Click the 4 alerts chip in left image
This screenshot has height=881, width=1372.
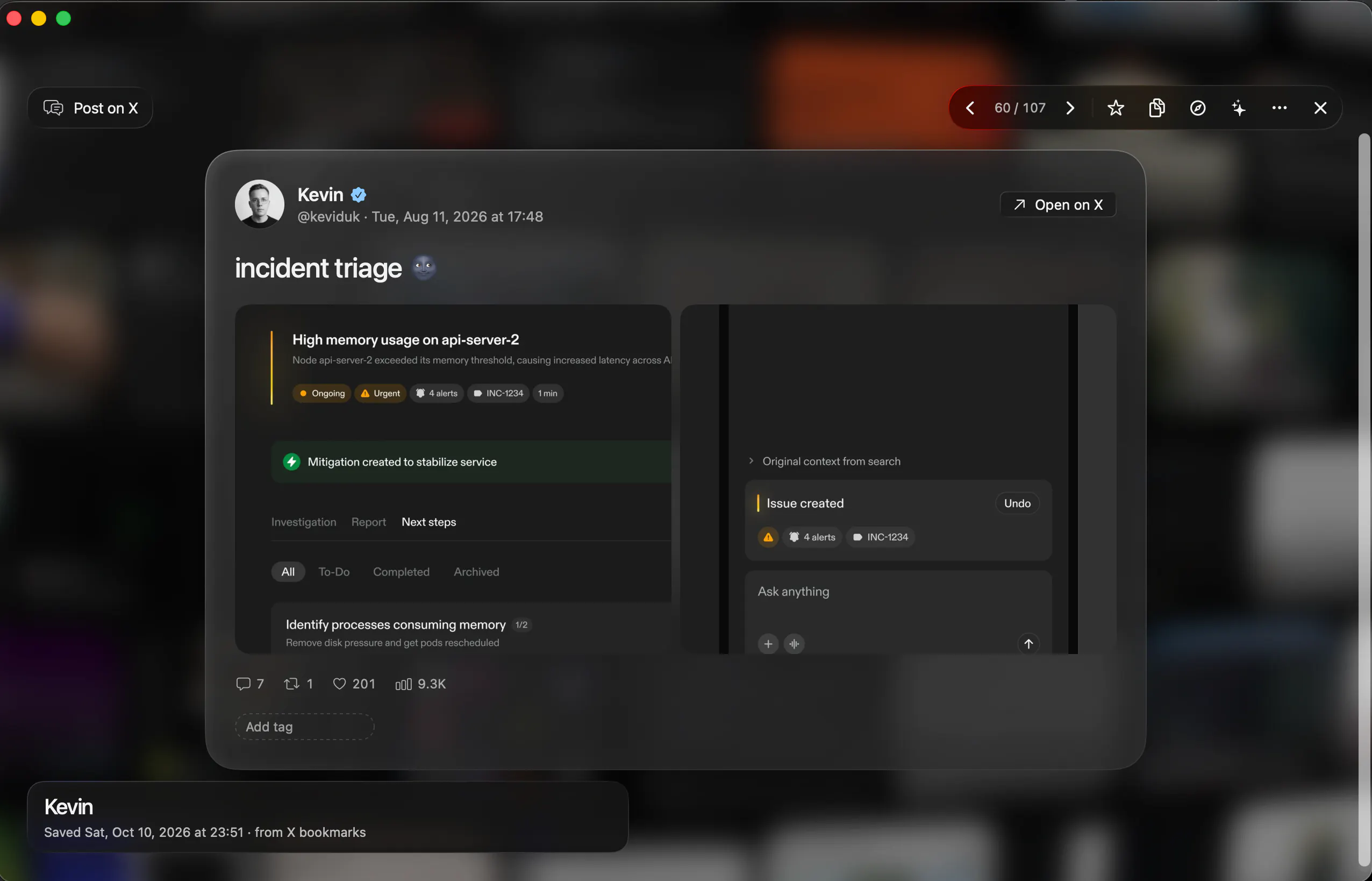(437, 394)
